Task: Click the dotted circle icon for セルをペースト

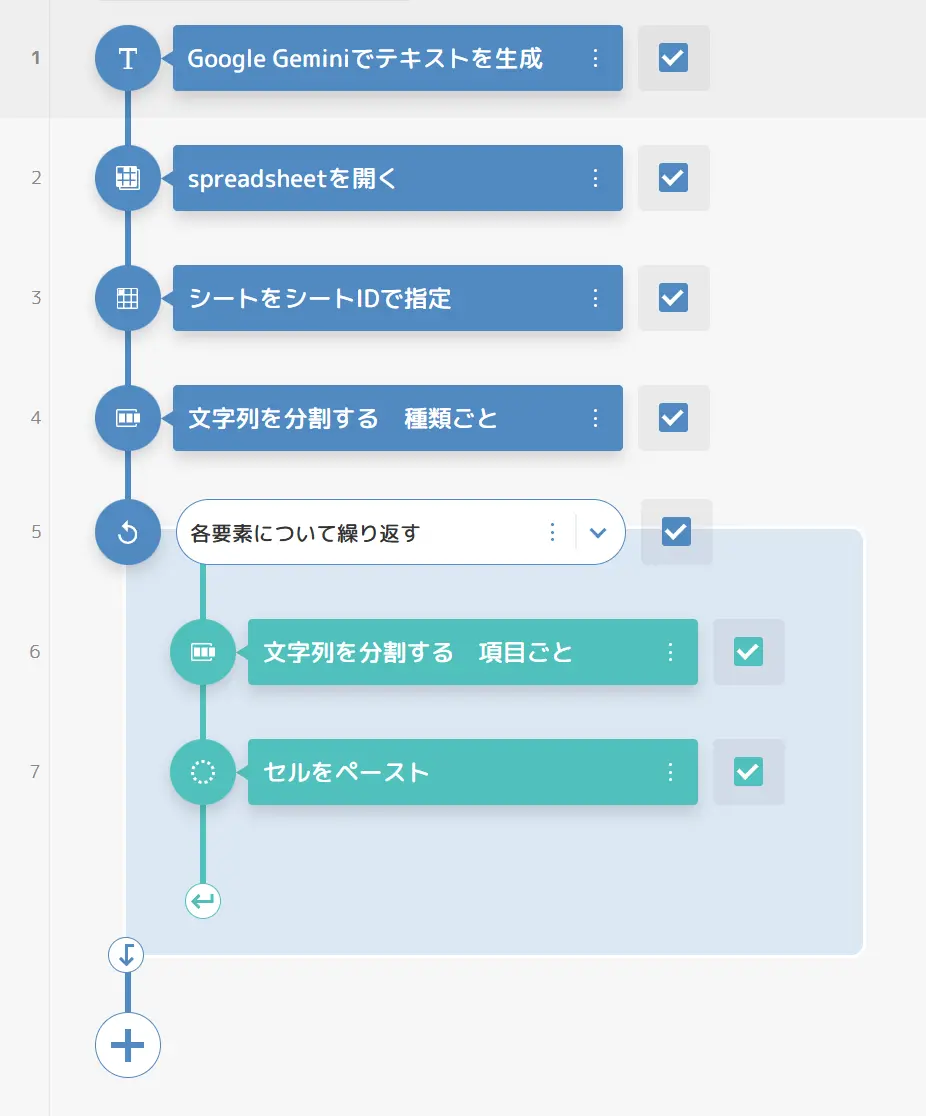Action: pyautogui.click(x=203, y=772)
